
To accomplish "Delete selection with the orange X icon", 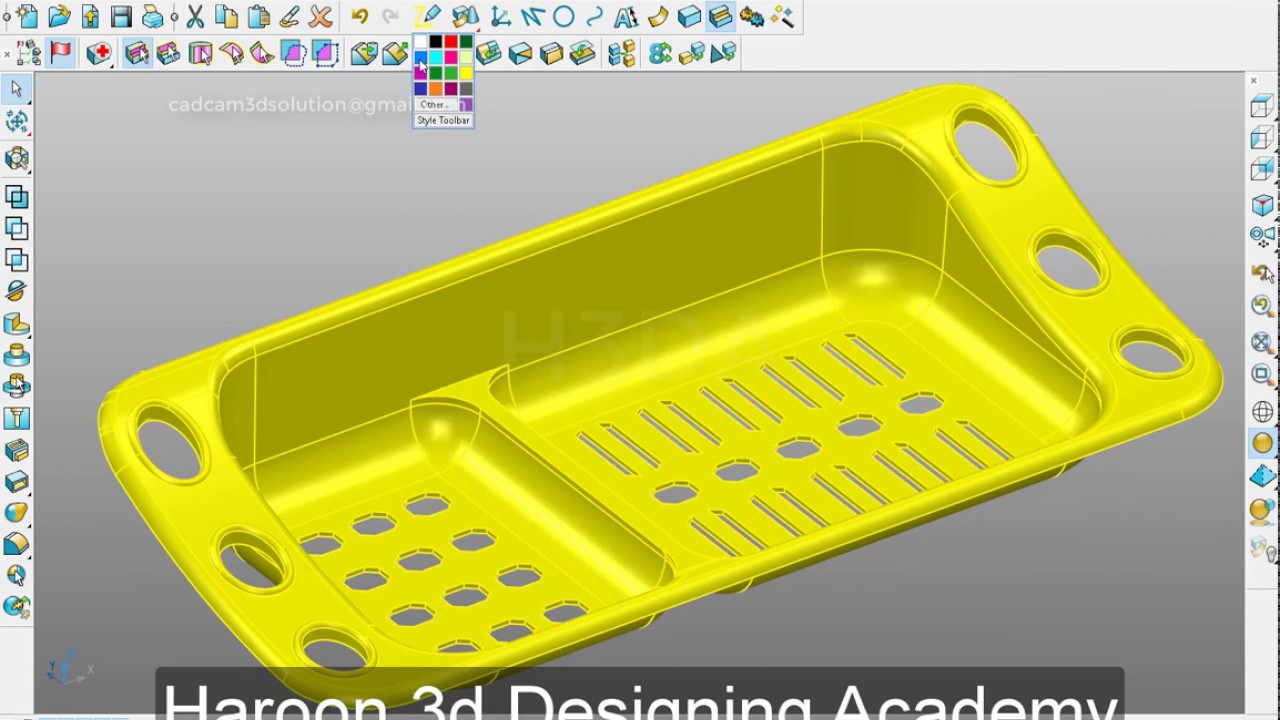I will point(321,16).
